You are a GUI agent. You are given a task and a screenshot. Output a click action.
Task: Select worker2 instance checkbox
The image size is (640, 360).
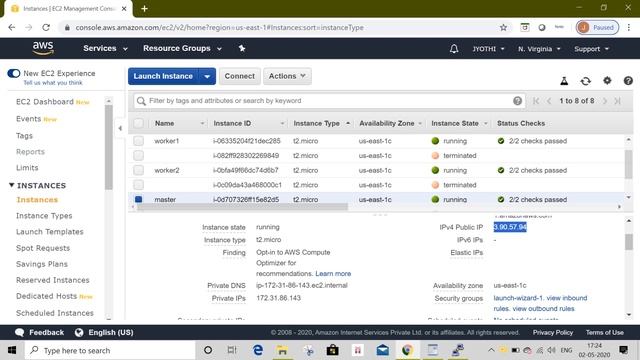(x=139, y=170)
